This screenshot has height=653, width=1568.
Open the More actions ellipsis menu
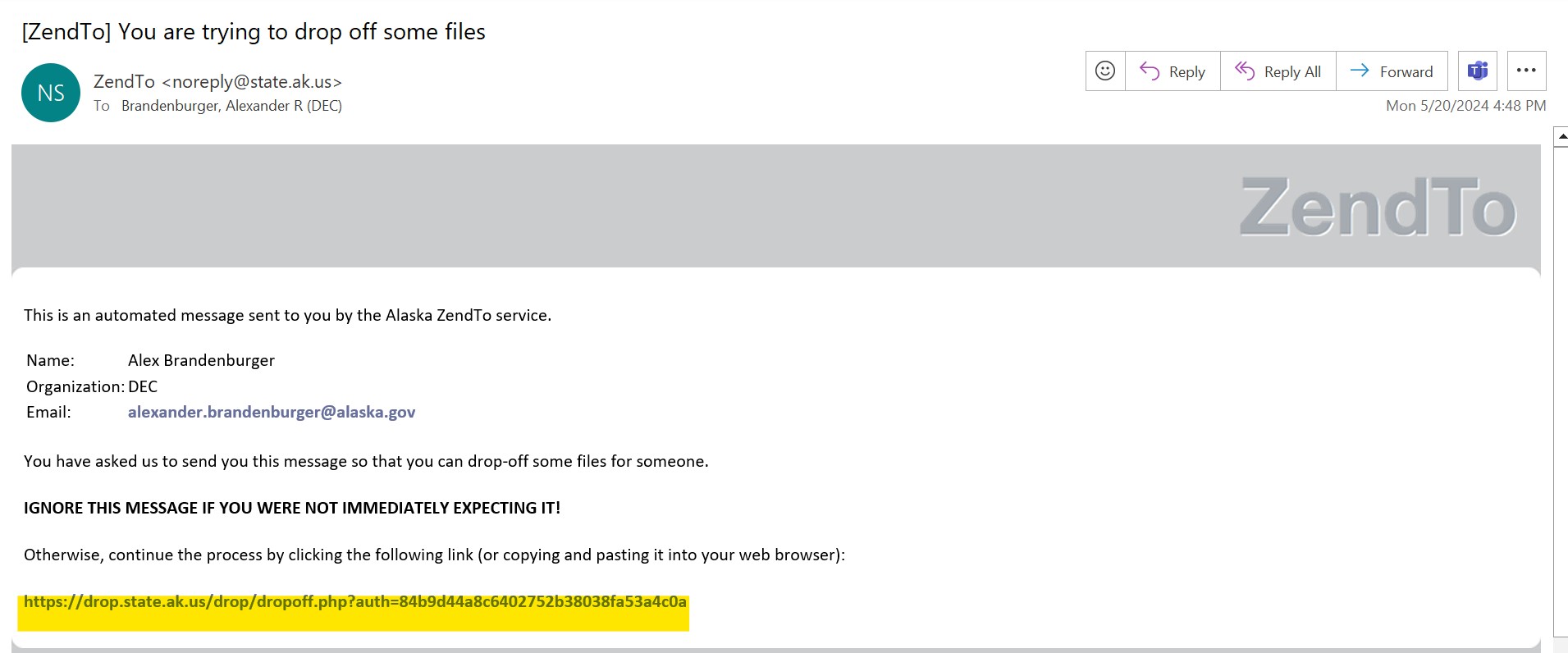pos(1526,71)
